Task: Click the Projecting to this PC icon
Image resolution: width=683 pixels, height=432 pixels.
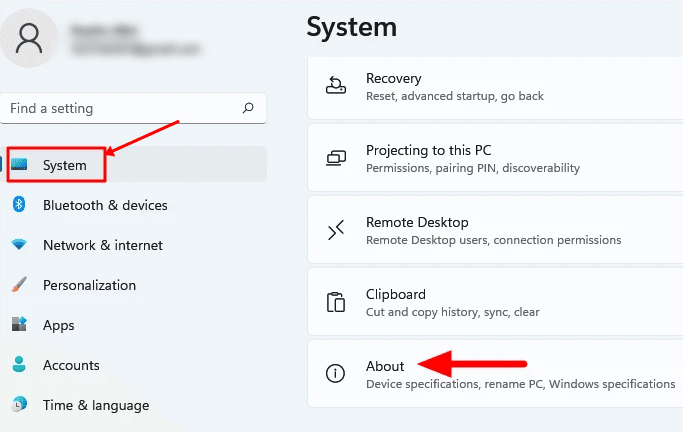Action: (x=336, y=158)
